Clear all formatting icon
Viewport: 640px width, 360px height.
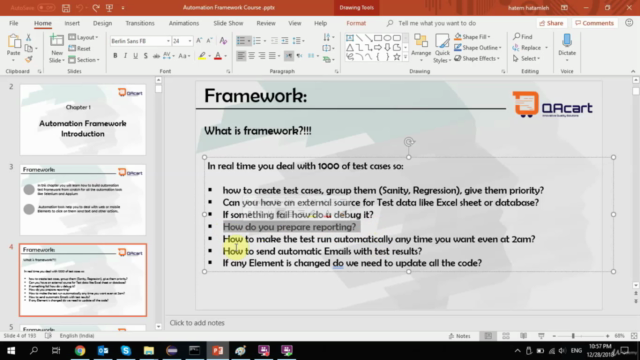pos(223,41)
